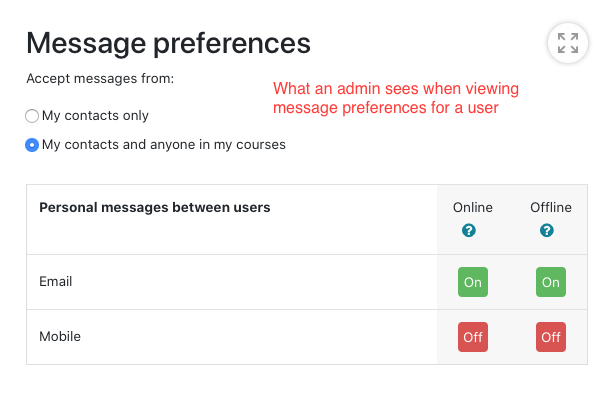The height and width of the screenshot is (395, 603).
Task: Click the Offline column header text
Action: (x=551, y=208)
